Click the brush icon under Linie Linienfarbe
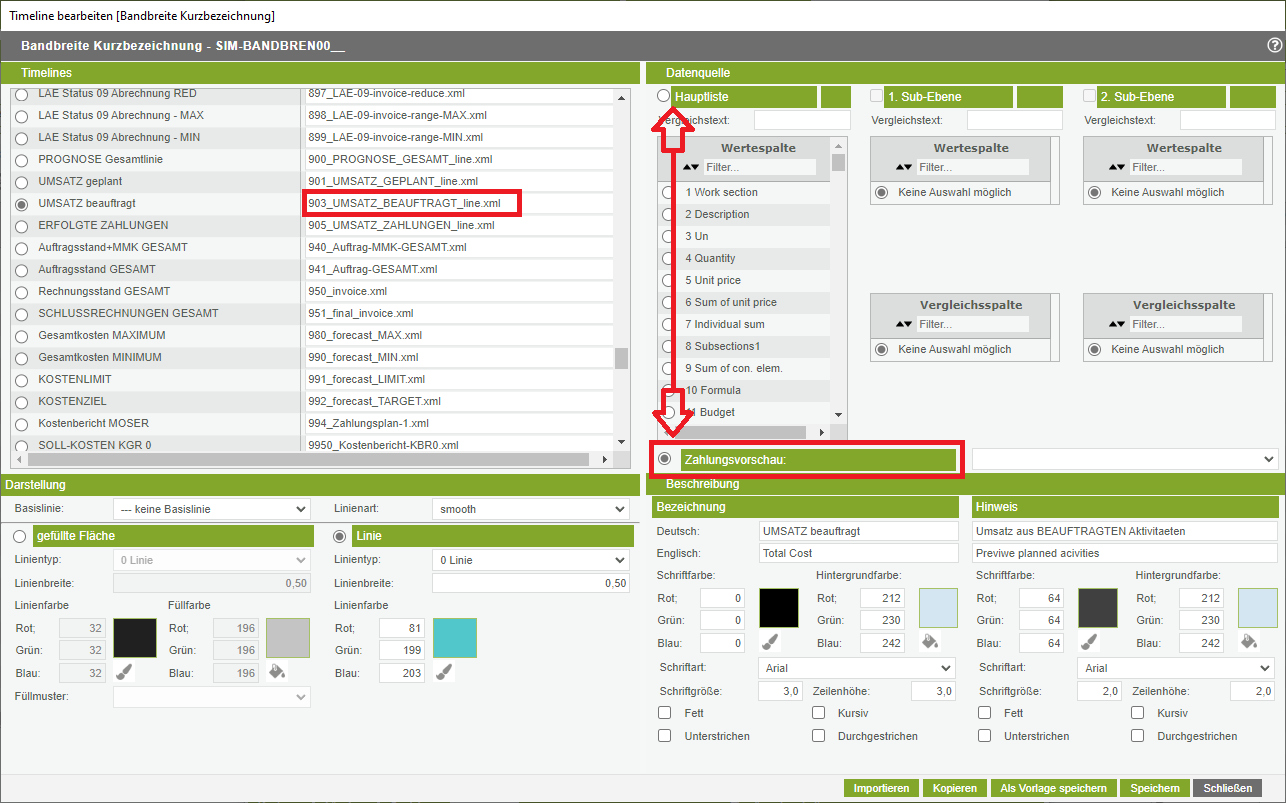 tap(445, 672)
